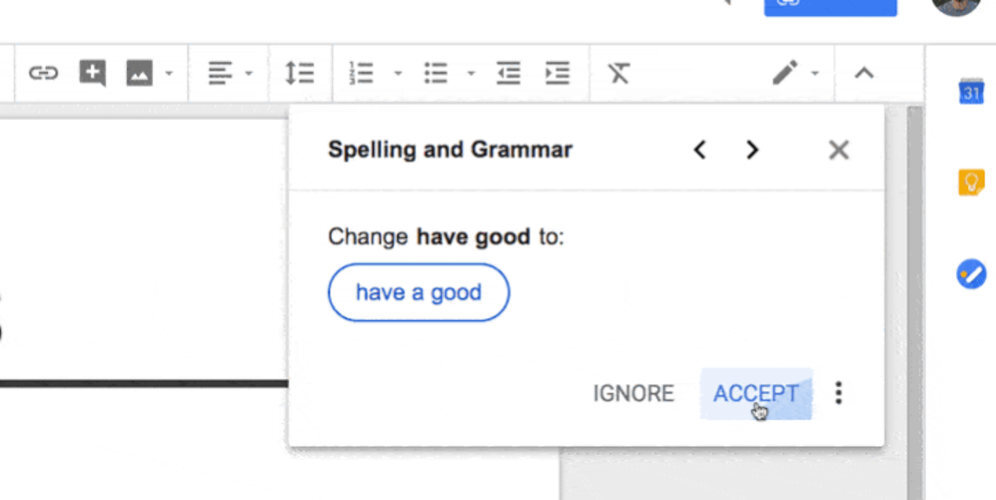996x500 pixels.
Task: Add a comment with the comment icon
Action: [93, 73]
